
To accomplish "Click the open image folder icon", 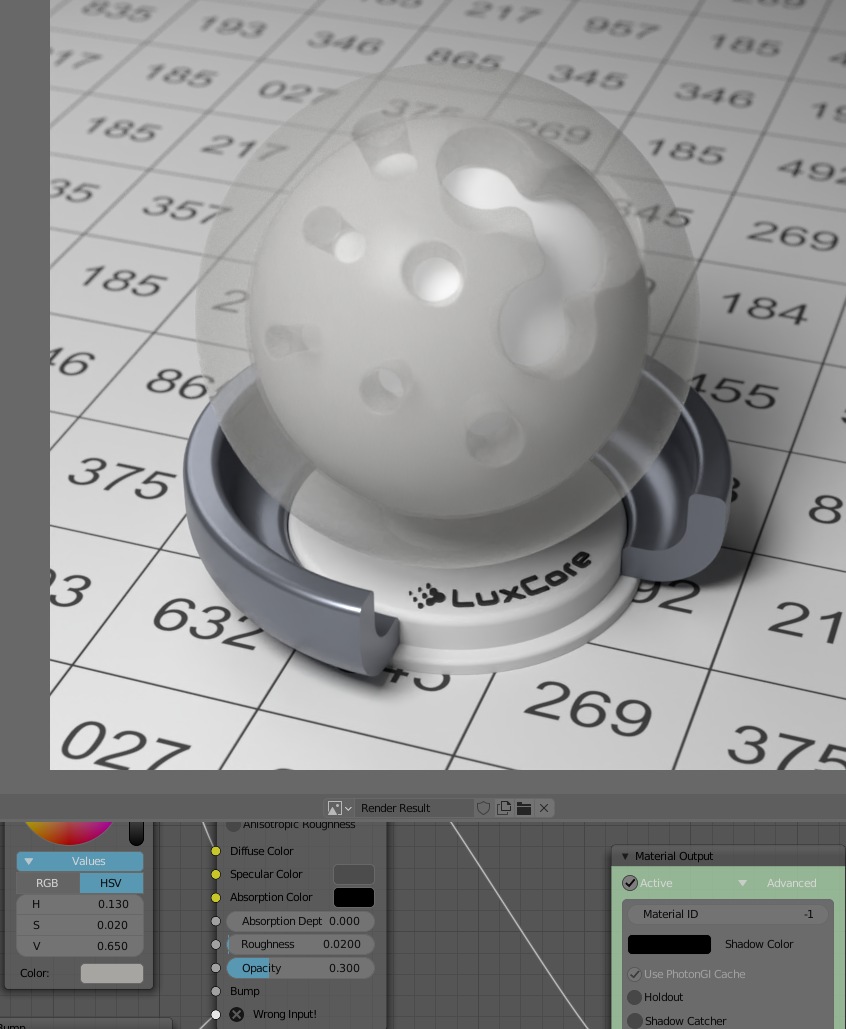I will (x=524, y=808).
